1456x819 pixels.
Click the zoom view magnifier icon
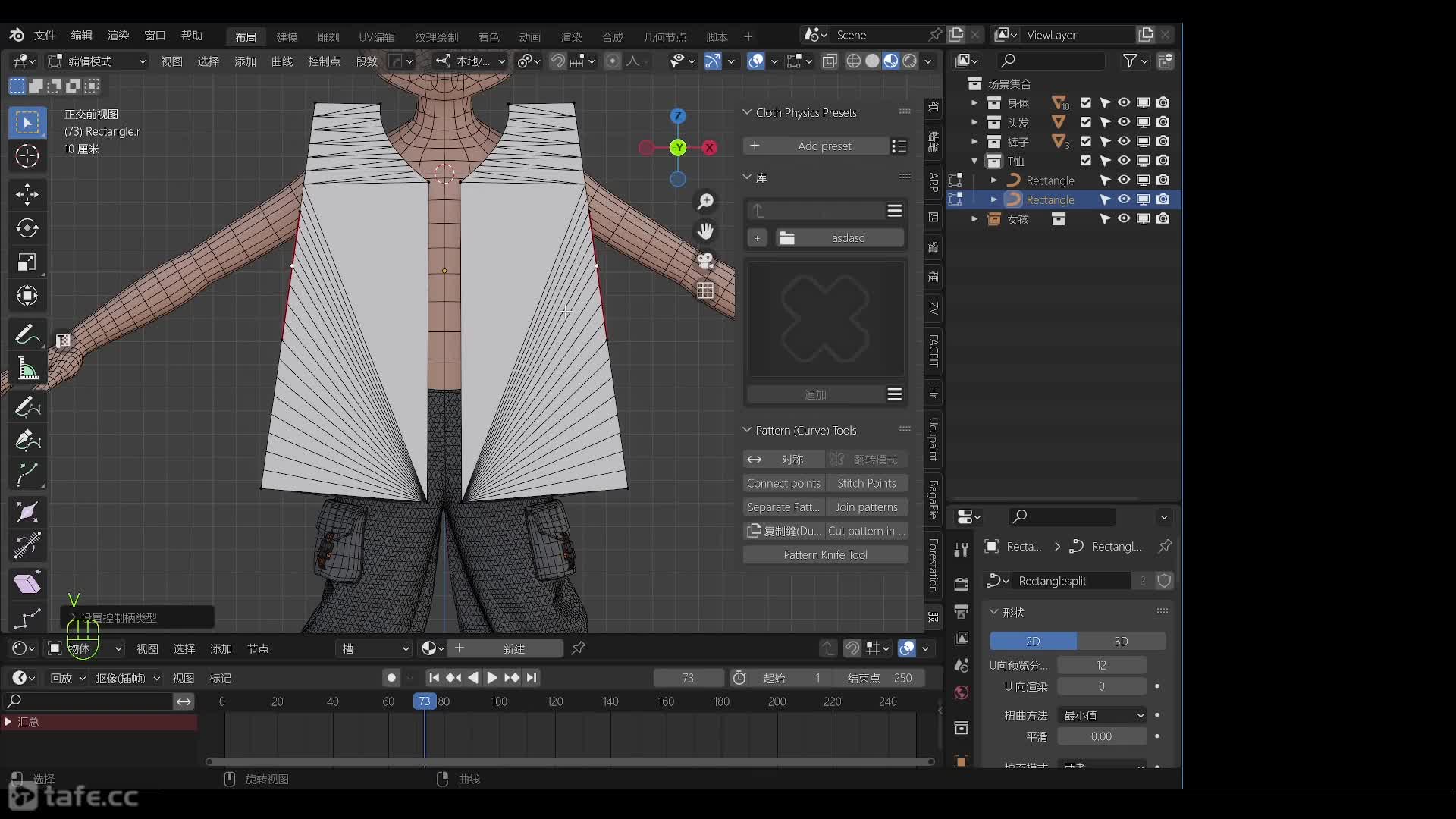tap(705, 201)
